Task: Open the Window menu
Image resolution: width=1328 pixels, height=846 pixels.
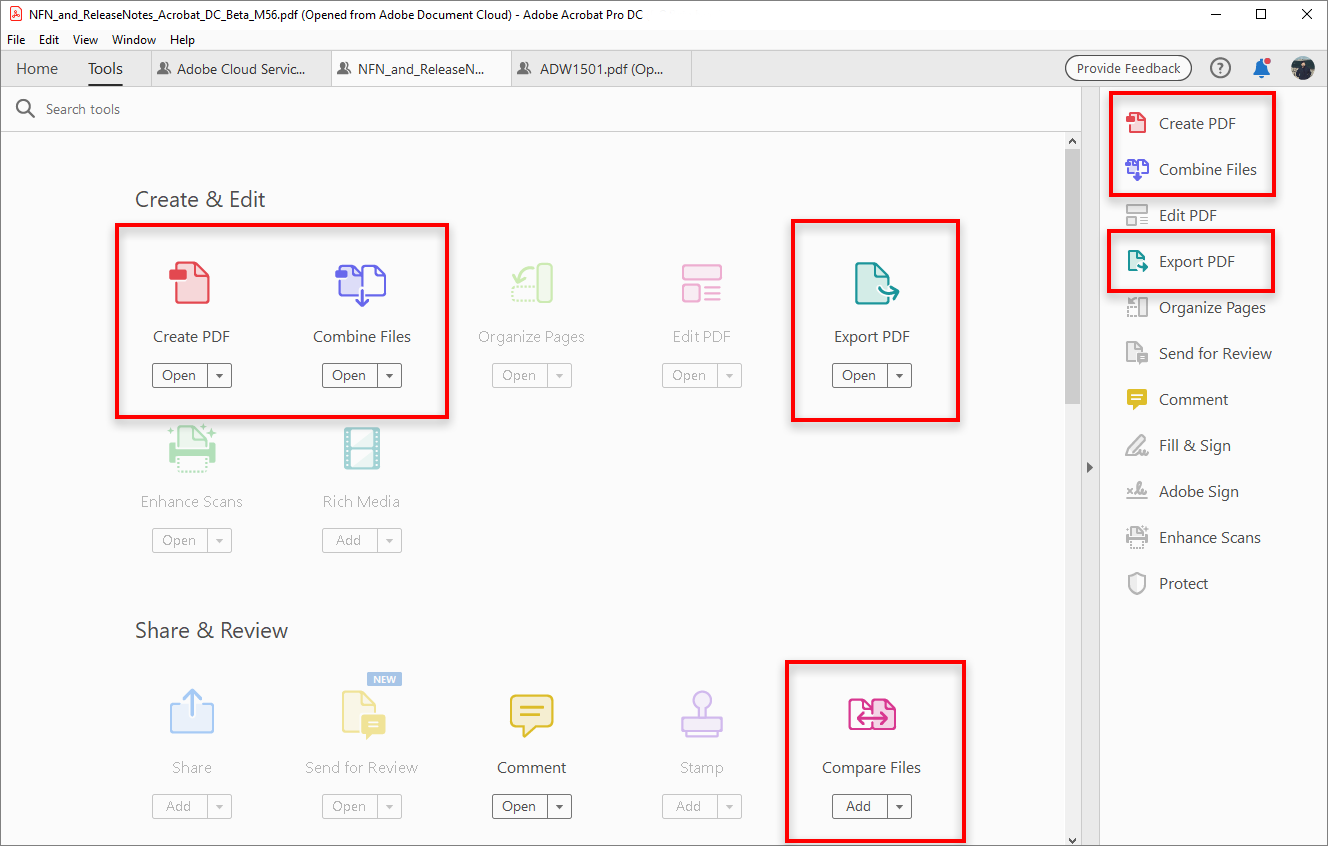Action: [x=134, y=40]
